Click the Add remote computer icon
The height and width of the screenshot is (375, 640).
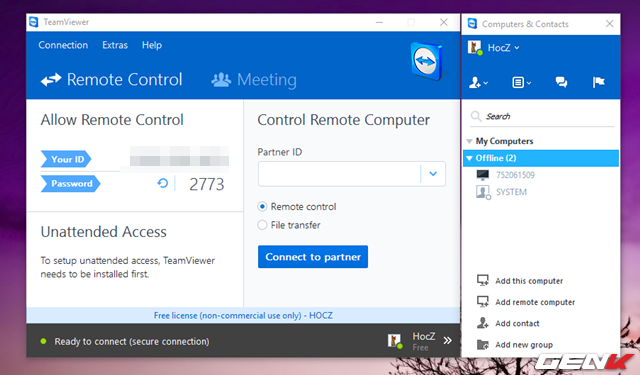pos(483,302)
